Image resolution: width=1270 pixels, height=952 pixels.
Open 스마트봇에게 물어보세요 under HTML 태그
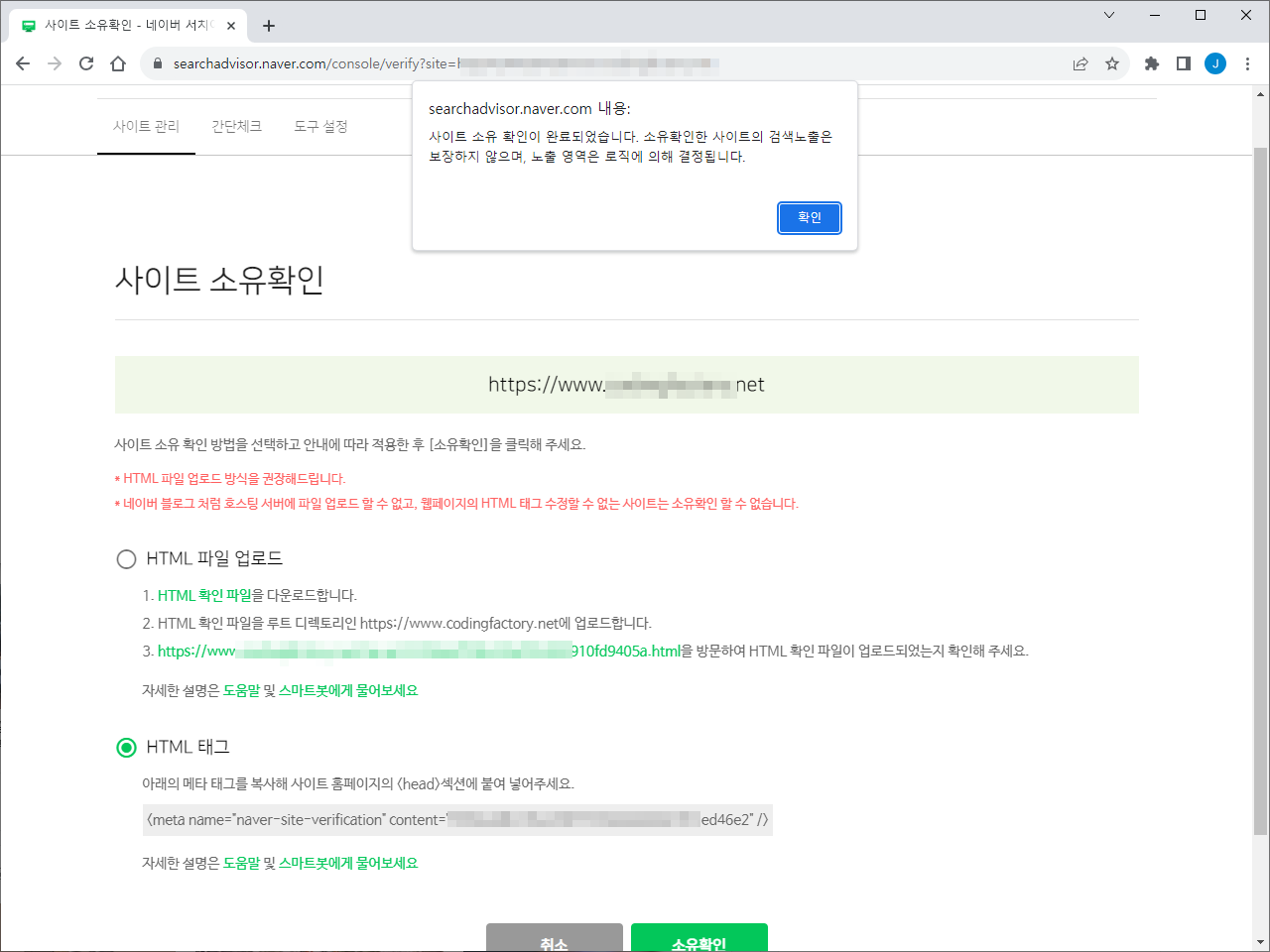coord(348,864)
